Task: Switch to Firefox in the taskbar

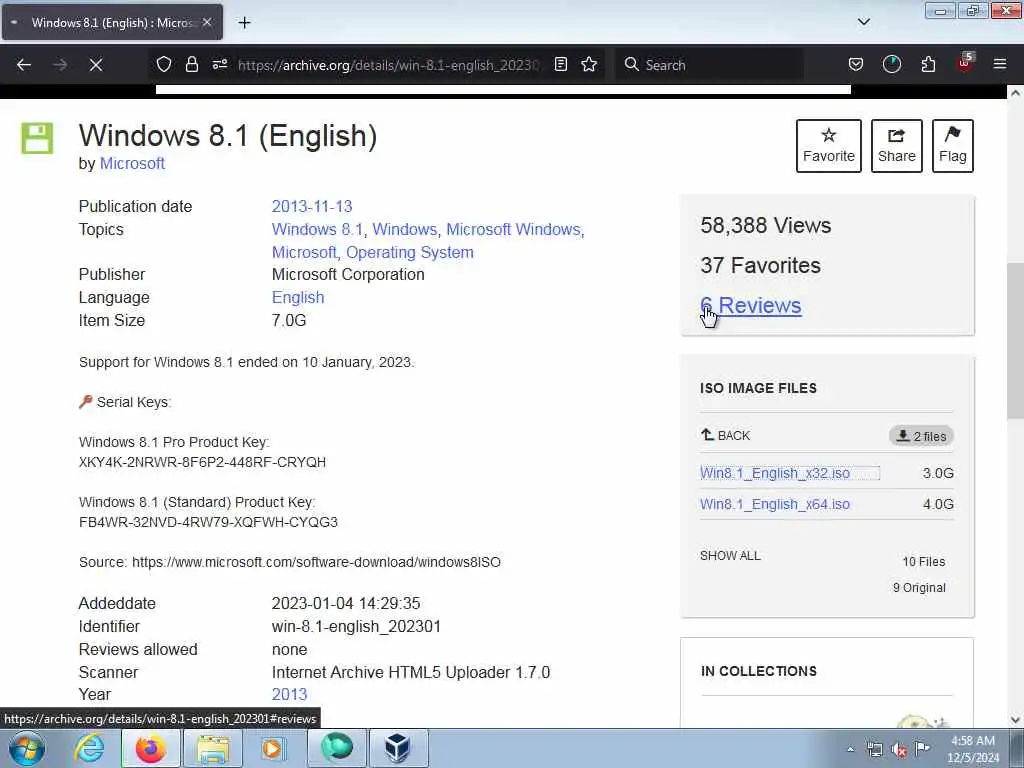Action: click(150, 748)
